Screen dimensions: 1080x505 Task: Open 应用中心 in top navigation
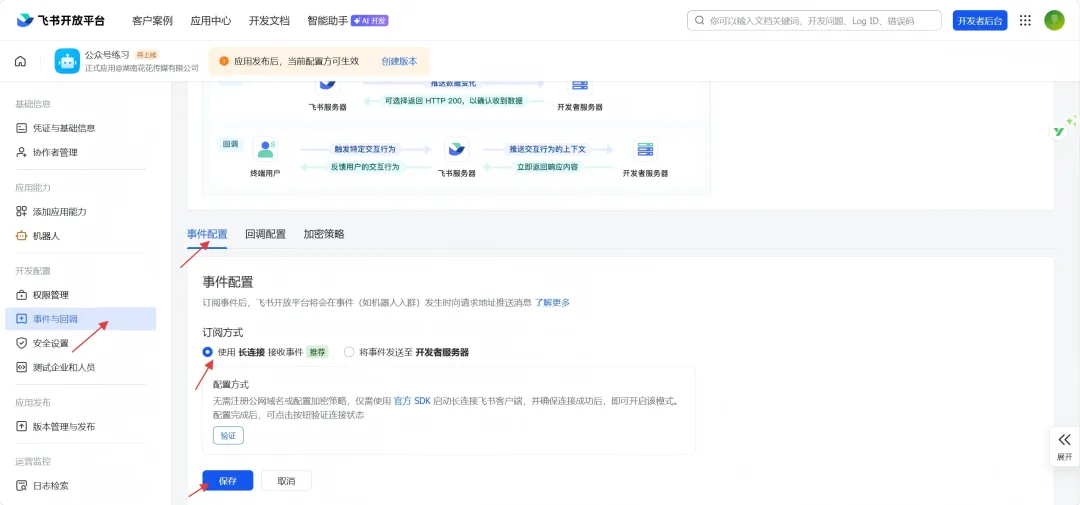pos(211,21)
